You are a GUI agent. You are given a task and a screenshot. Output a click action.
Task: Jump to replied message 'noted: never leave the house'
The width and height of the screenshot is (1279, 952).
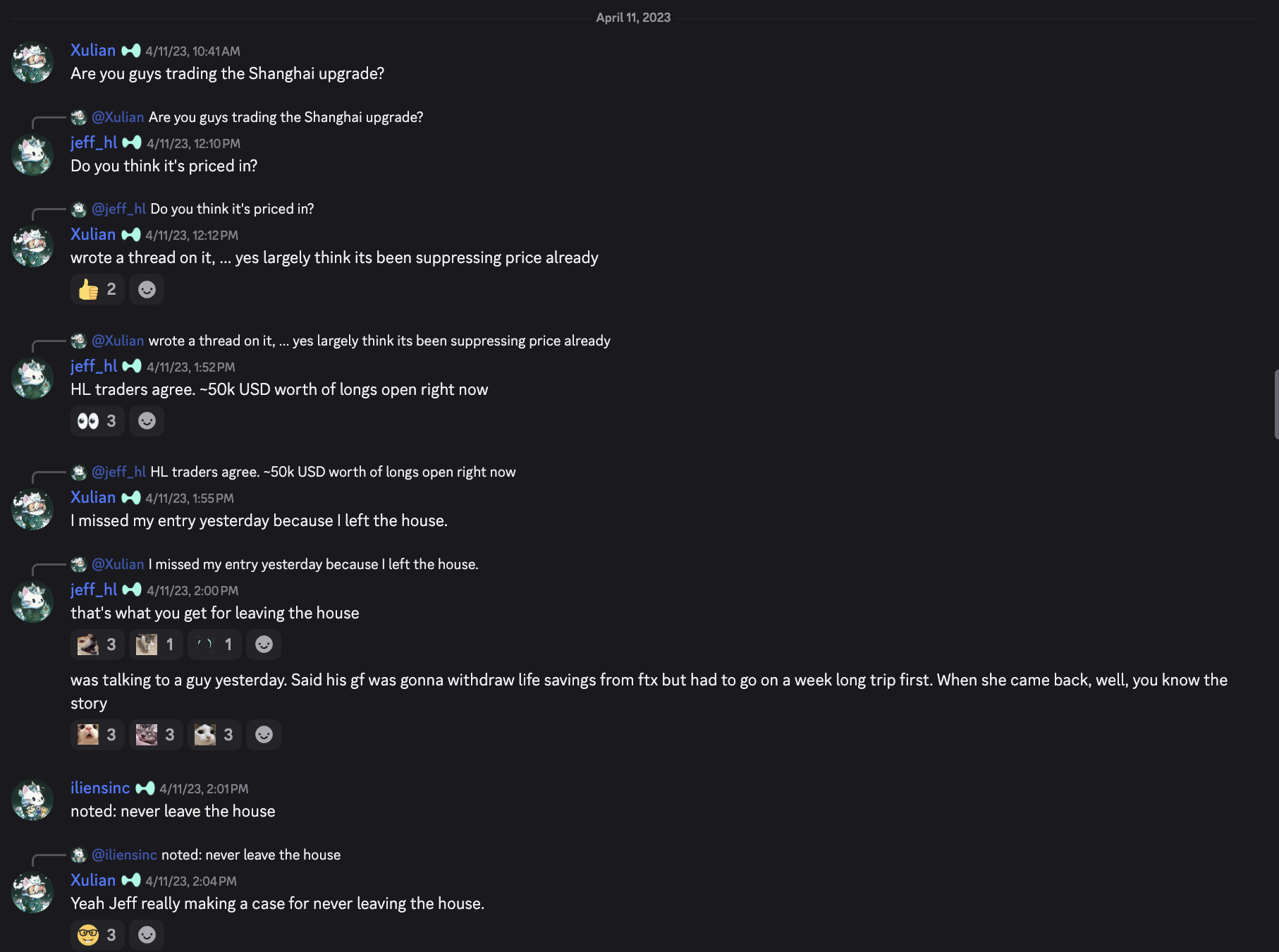pos(250,855)
